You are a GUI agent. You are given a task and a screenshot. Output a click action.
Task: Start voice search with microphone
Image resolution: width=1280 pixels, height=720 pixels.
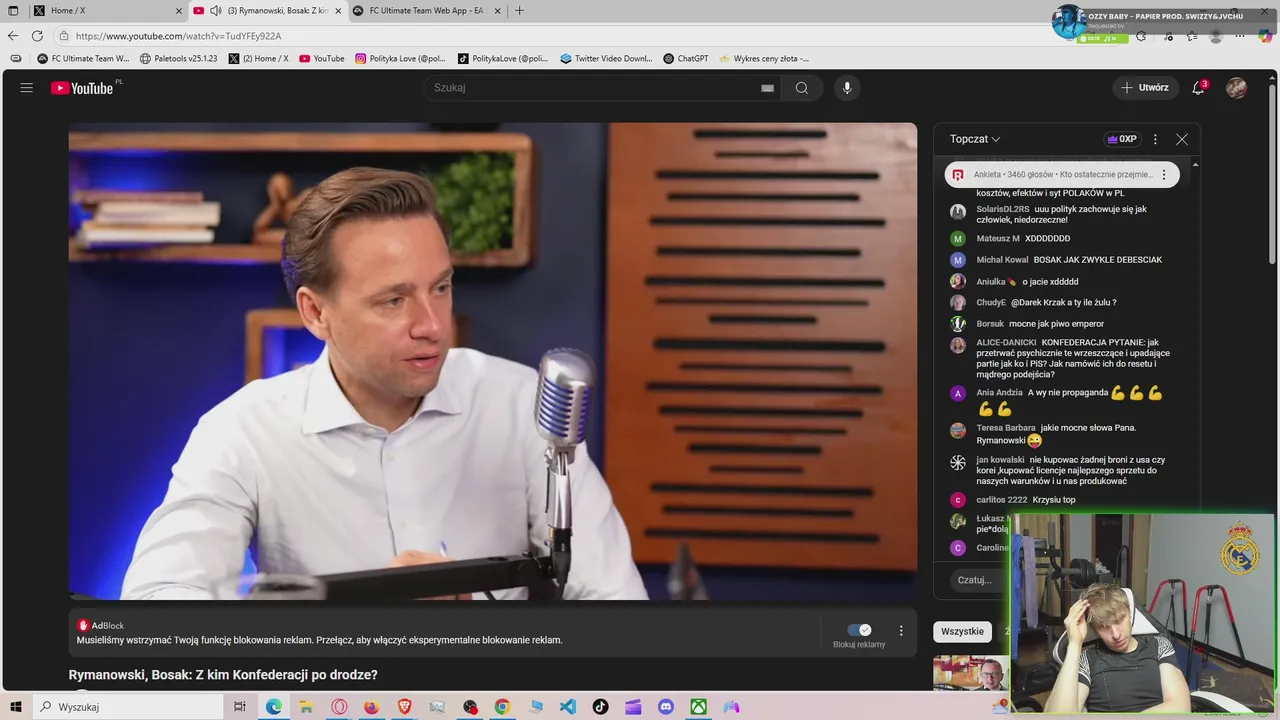847,88
